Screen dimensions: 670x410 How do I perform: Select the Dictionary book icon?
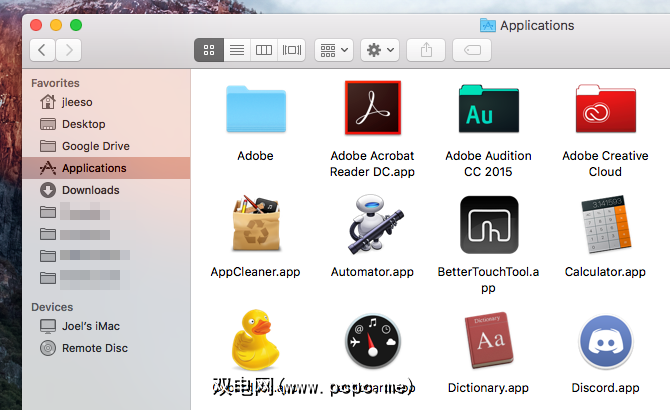pos(489,340)
